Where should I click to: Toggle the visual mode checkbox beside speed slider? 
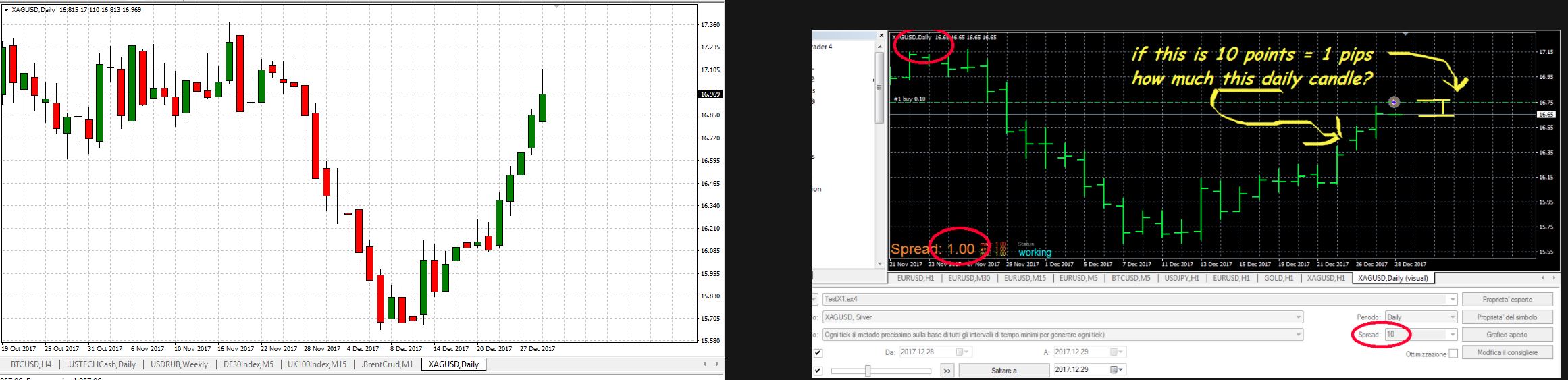tap(818, 371)
